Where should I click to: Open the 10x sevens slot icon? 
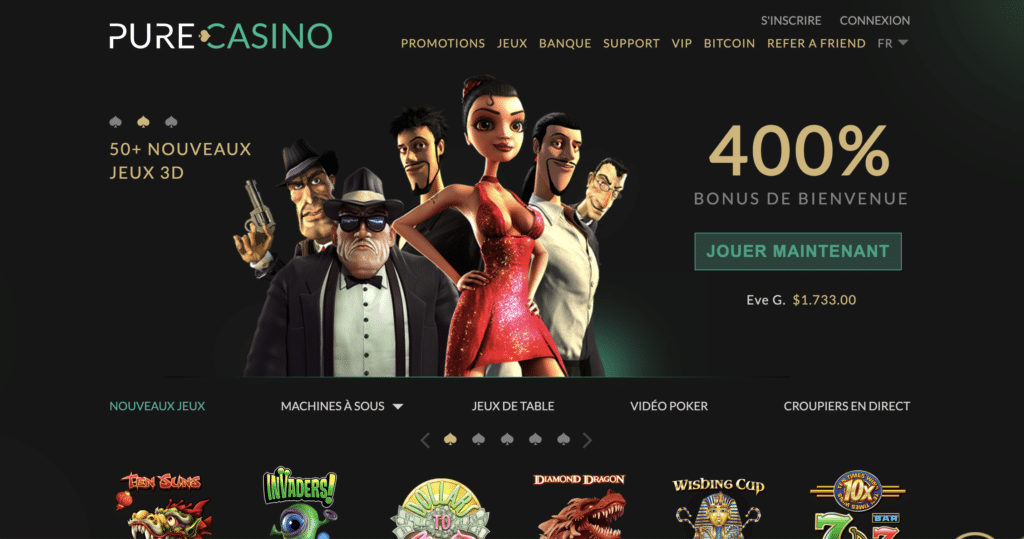[x=857, y=504]
